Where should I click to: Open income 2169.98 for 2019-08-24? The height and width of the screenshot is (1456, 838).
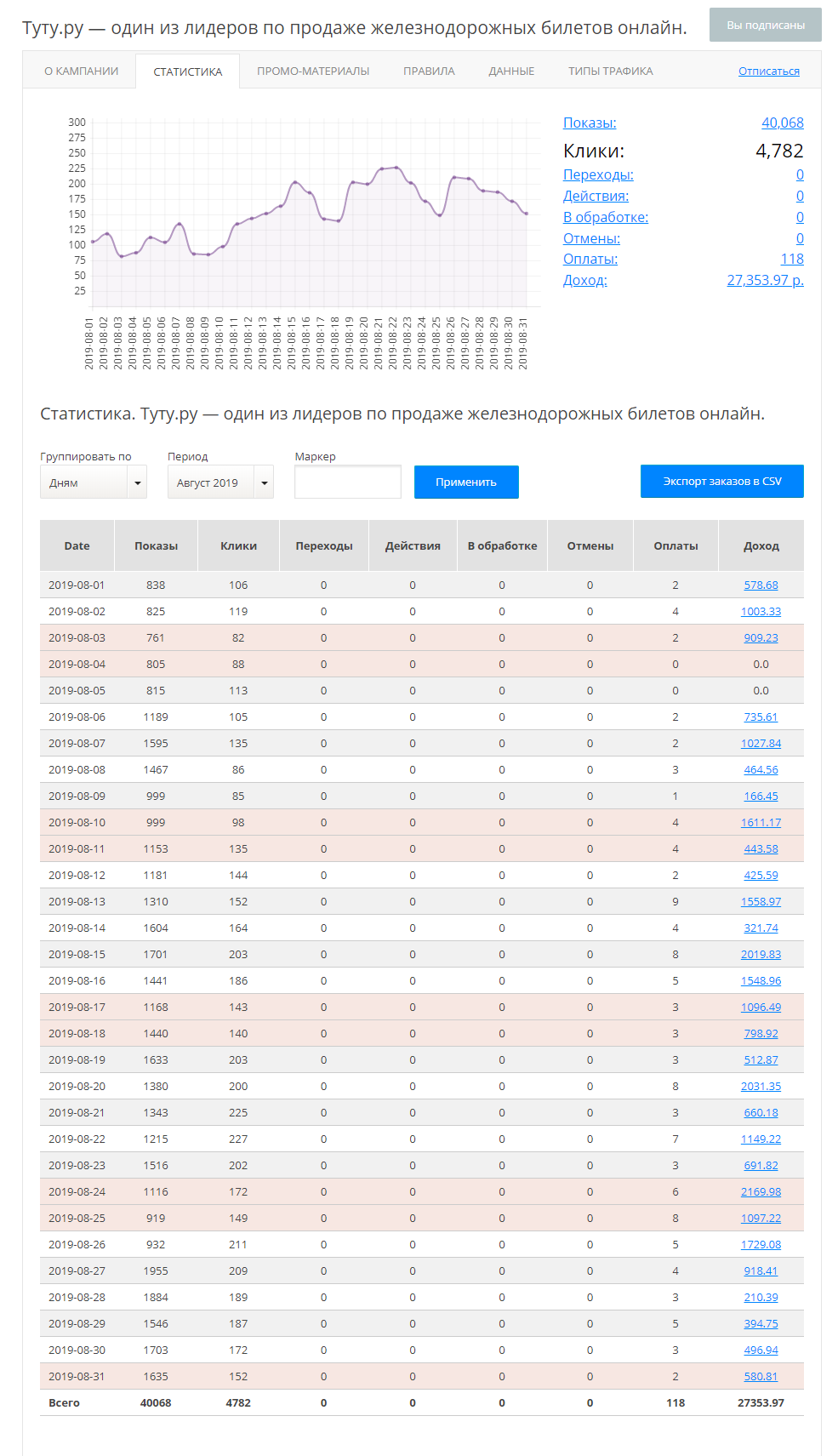click(x=761, y=1192)
